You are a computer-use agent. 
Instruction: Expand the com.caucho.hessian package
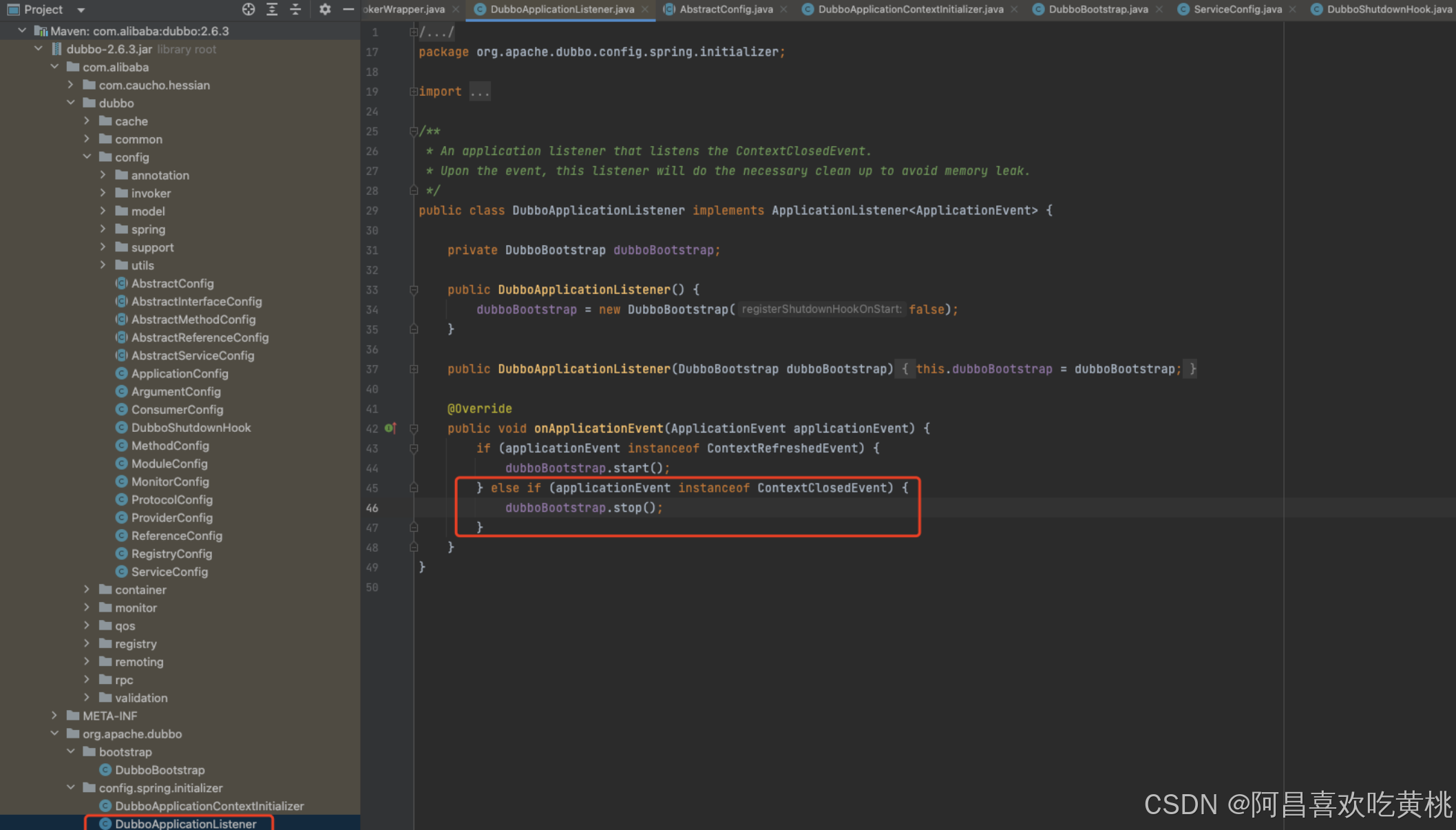click(70, 84)
